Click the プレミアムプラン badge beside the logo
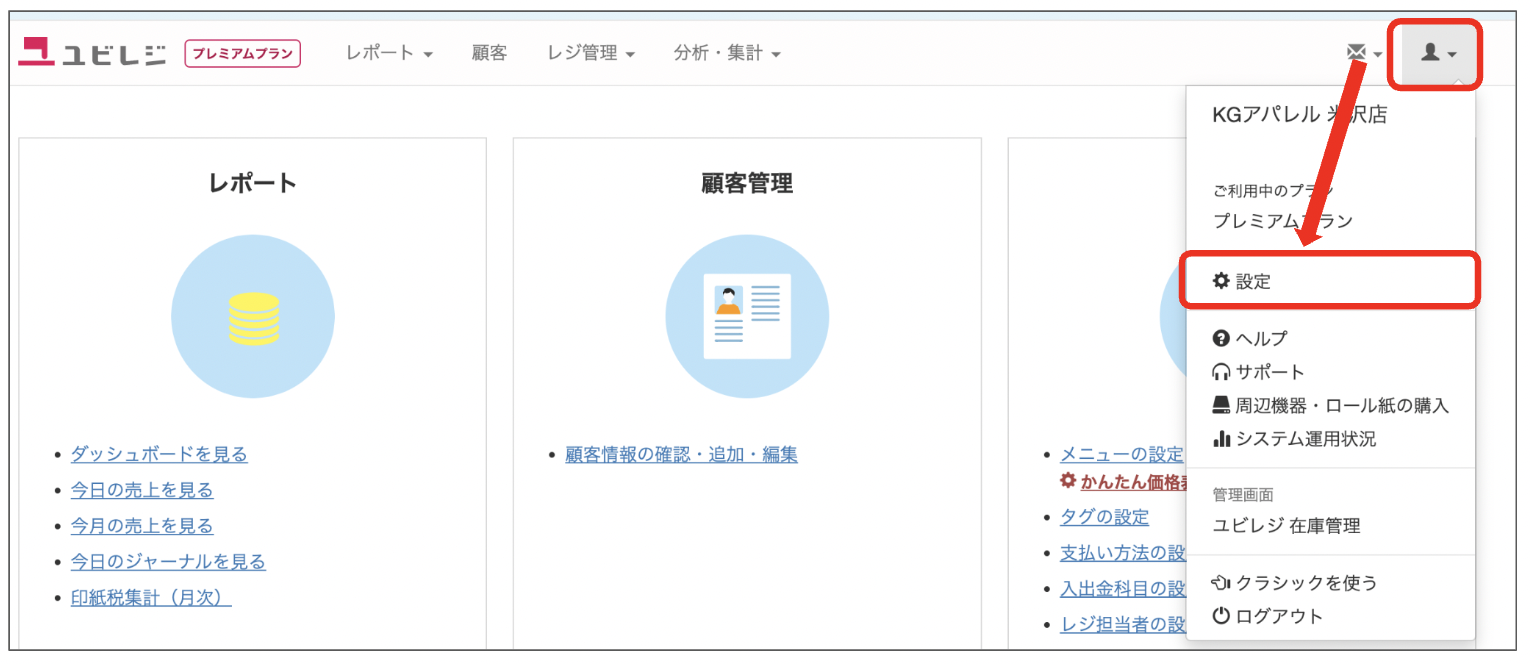The height and width of the screenshot is (664, 1530). (242, 53)
